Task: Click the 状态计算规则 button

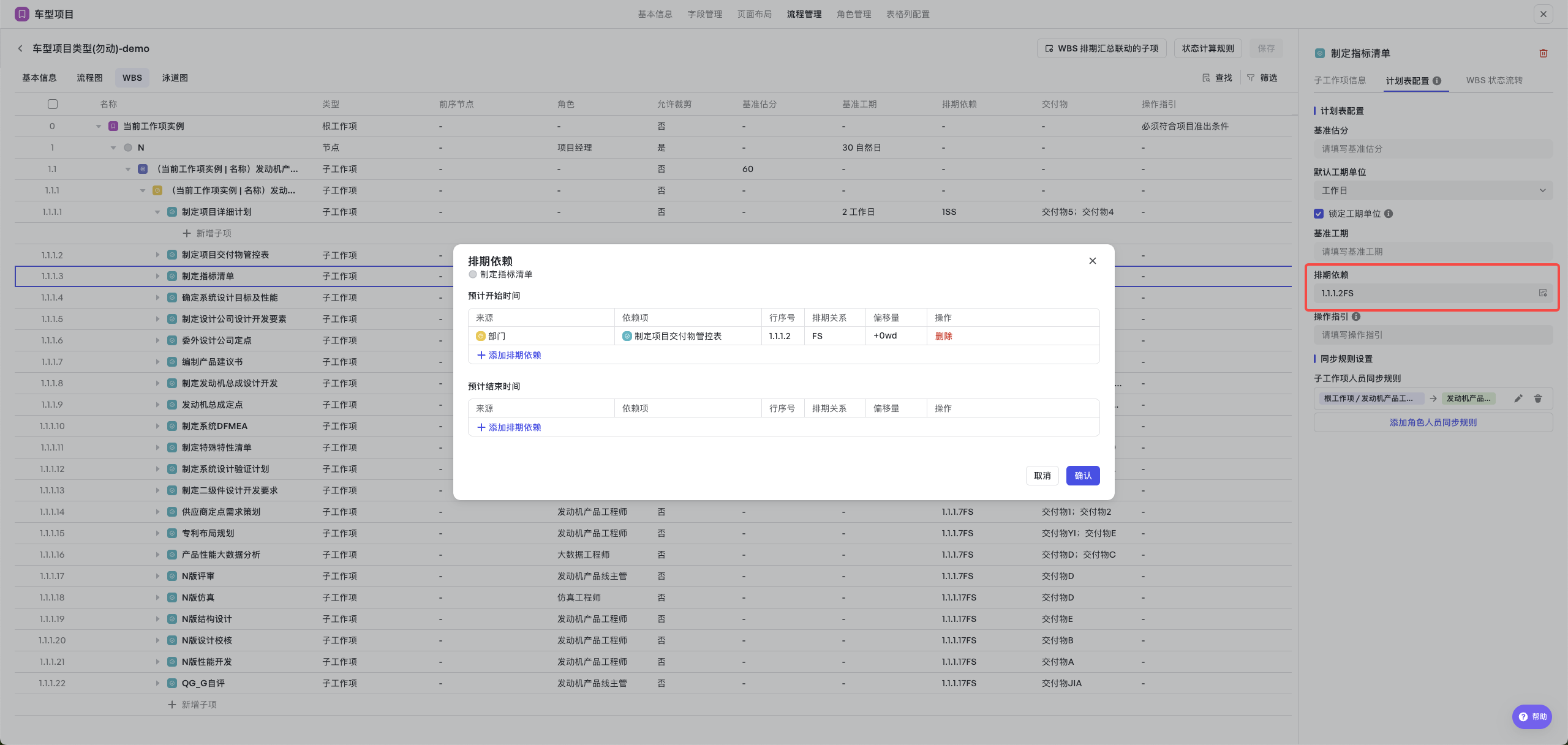Action: click(1208, 48)
